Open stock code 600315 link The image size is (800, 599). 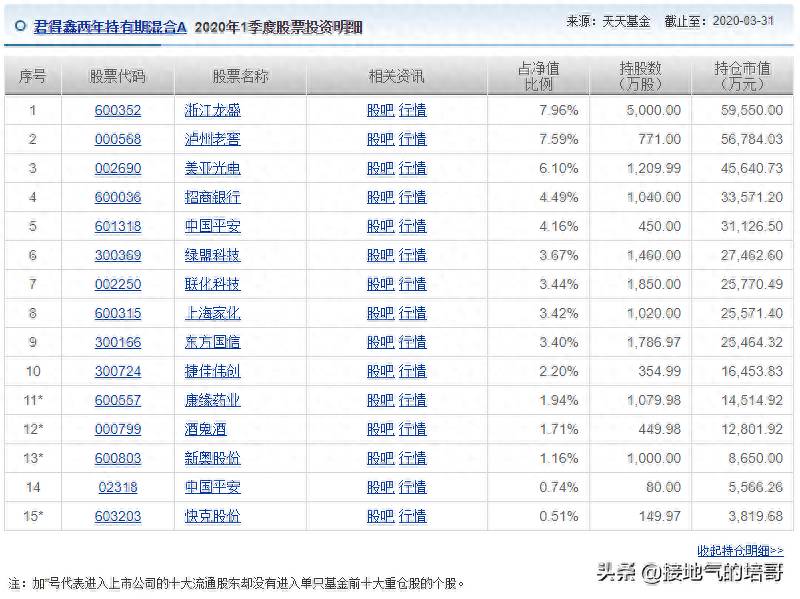coord(118,313)
